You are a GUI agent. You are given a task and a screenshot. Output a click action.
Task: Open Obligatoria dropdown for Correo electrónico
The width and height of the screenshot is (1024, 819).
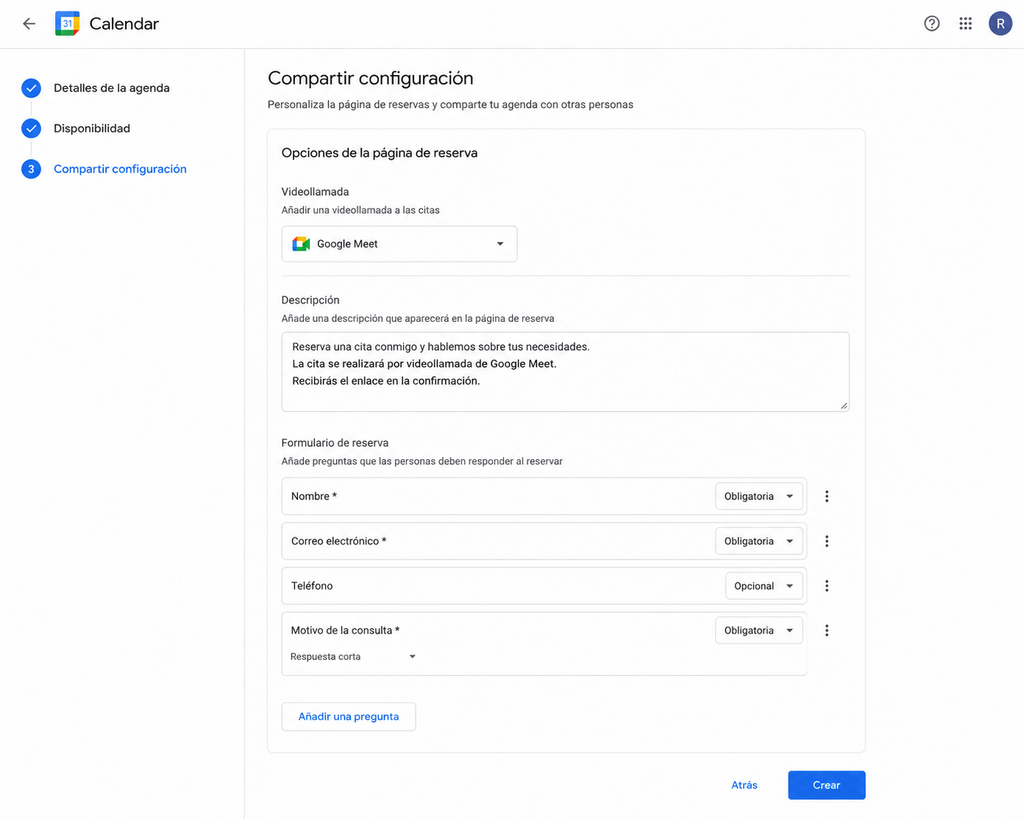coord(758,541)
